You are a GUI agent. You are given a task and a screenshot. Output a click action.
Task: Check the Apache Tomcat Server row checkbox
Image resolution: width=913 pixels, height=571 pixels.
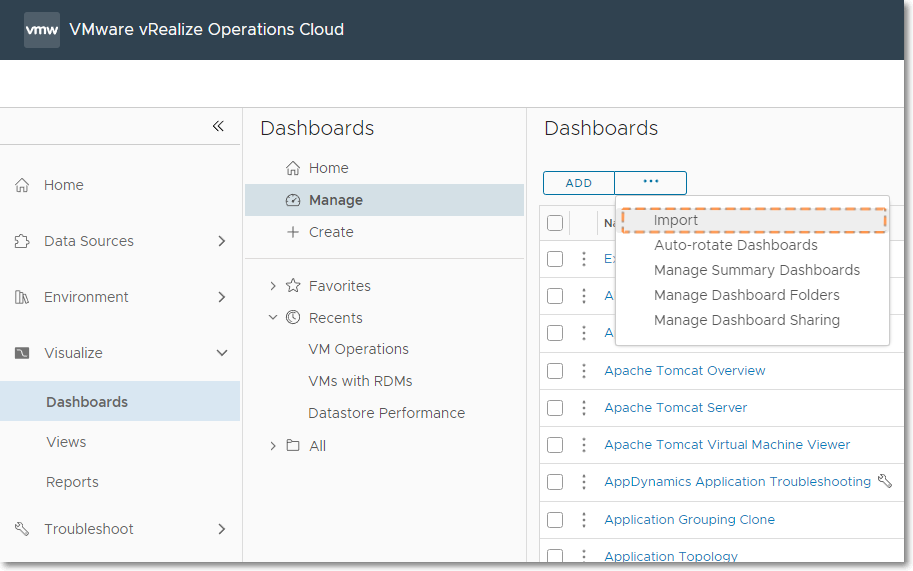tap(555, 407)
